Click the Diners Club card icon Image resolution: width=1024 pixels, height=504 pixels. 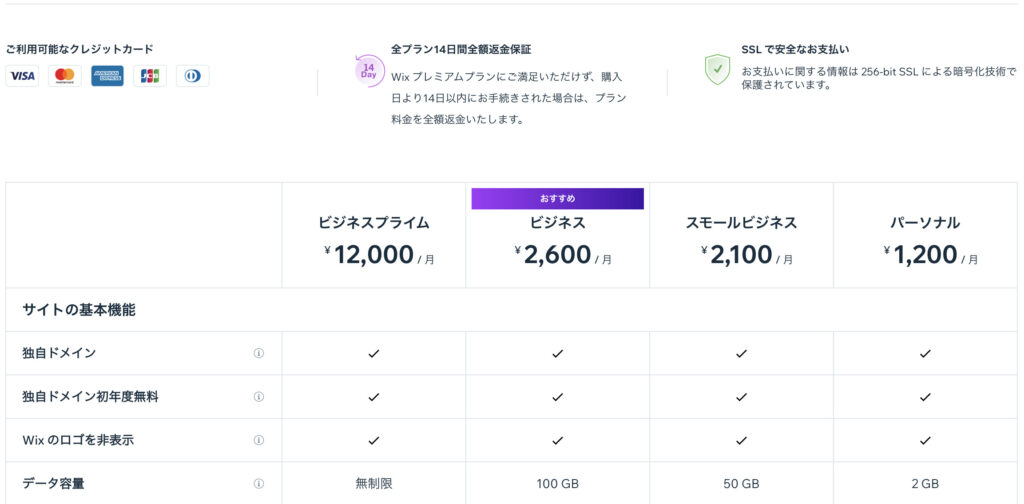click(193, 76)
